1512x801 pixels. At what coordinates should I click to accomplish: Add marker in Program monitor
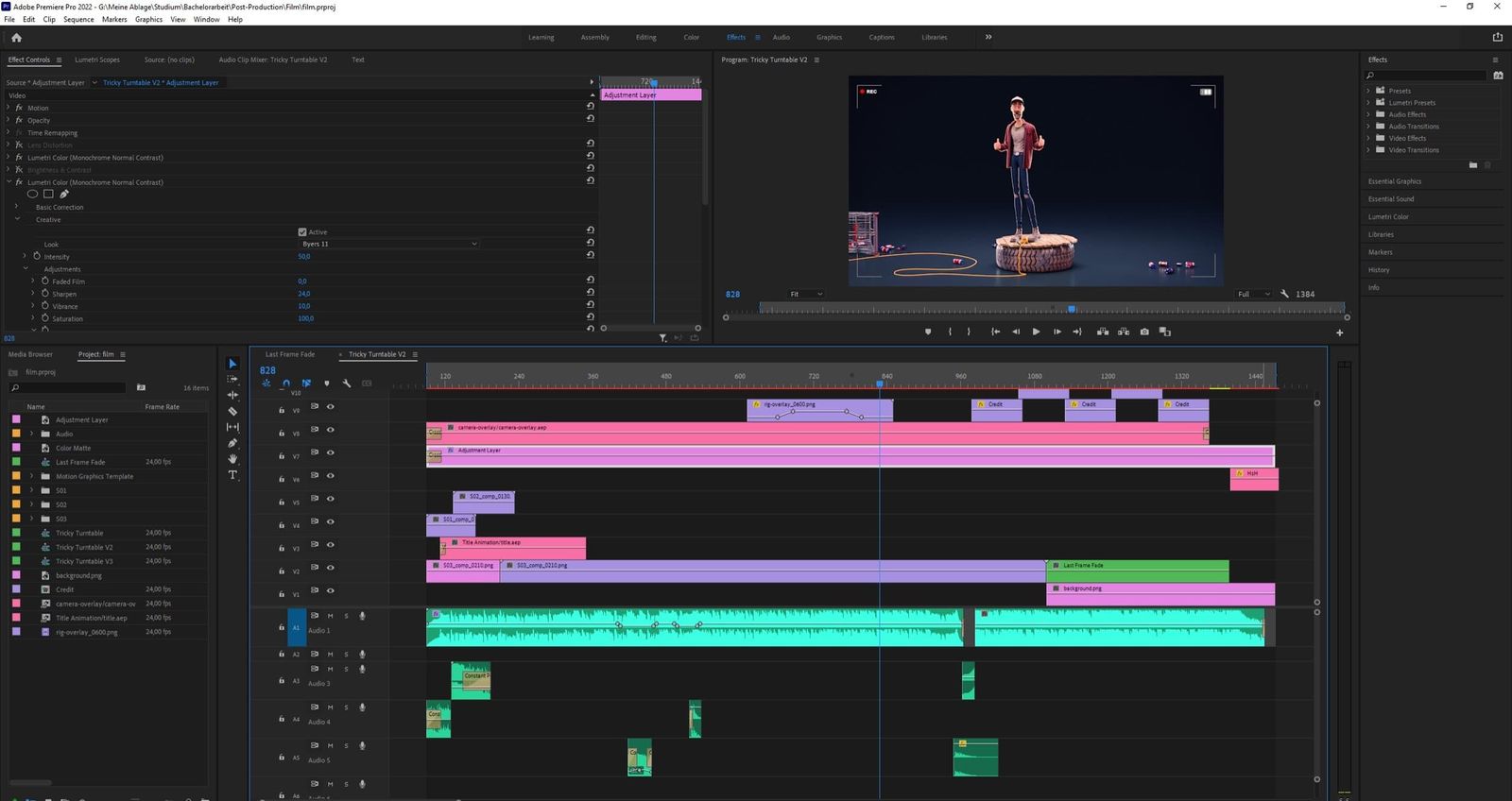click(x=928, y=332)
